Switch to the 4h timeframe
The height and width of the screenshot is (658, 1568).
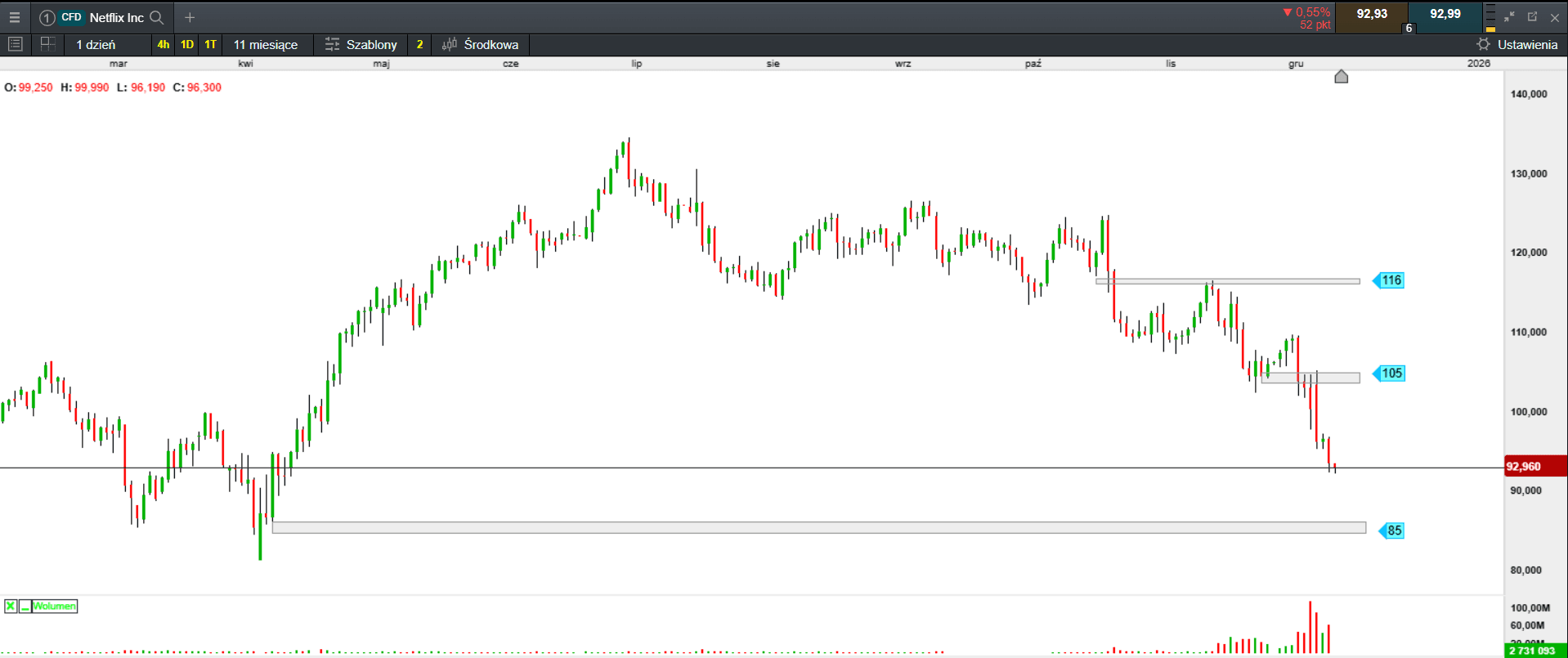pyautogui.click(x=164, y=44)
